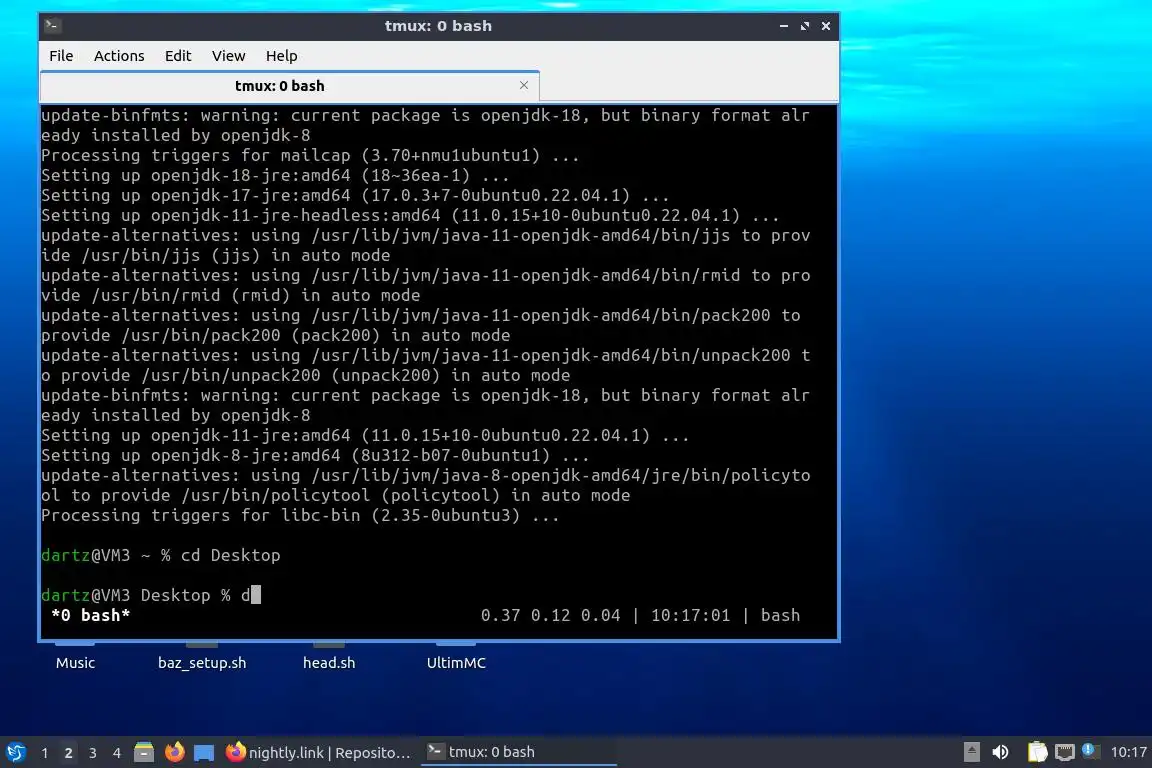Image resolution: width=1152 pixels, height=768 pixels.
Task: Switch to workspace 1
Action: pos(45,753)
